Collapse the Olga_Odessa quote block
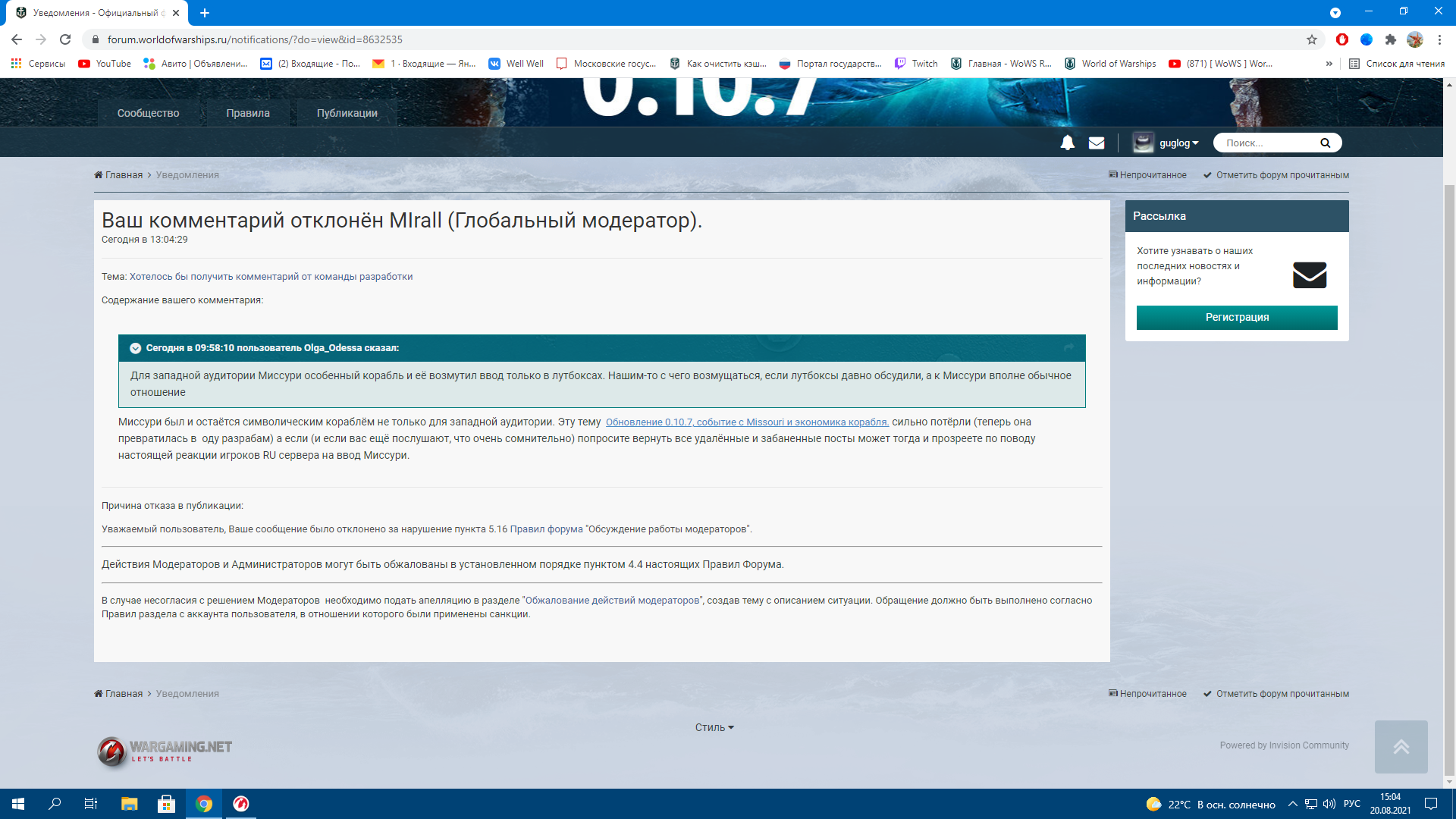The image size is (1456, 819). 135,348
